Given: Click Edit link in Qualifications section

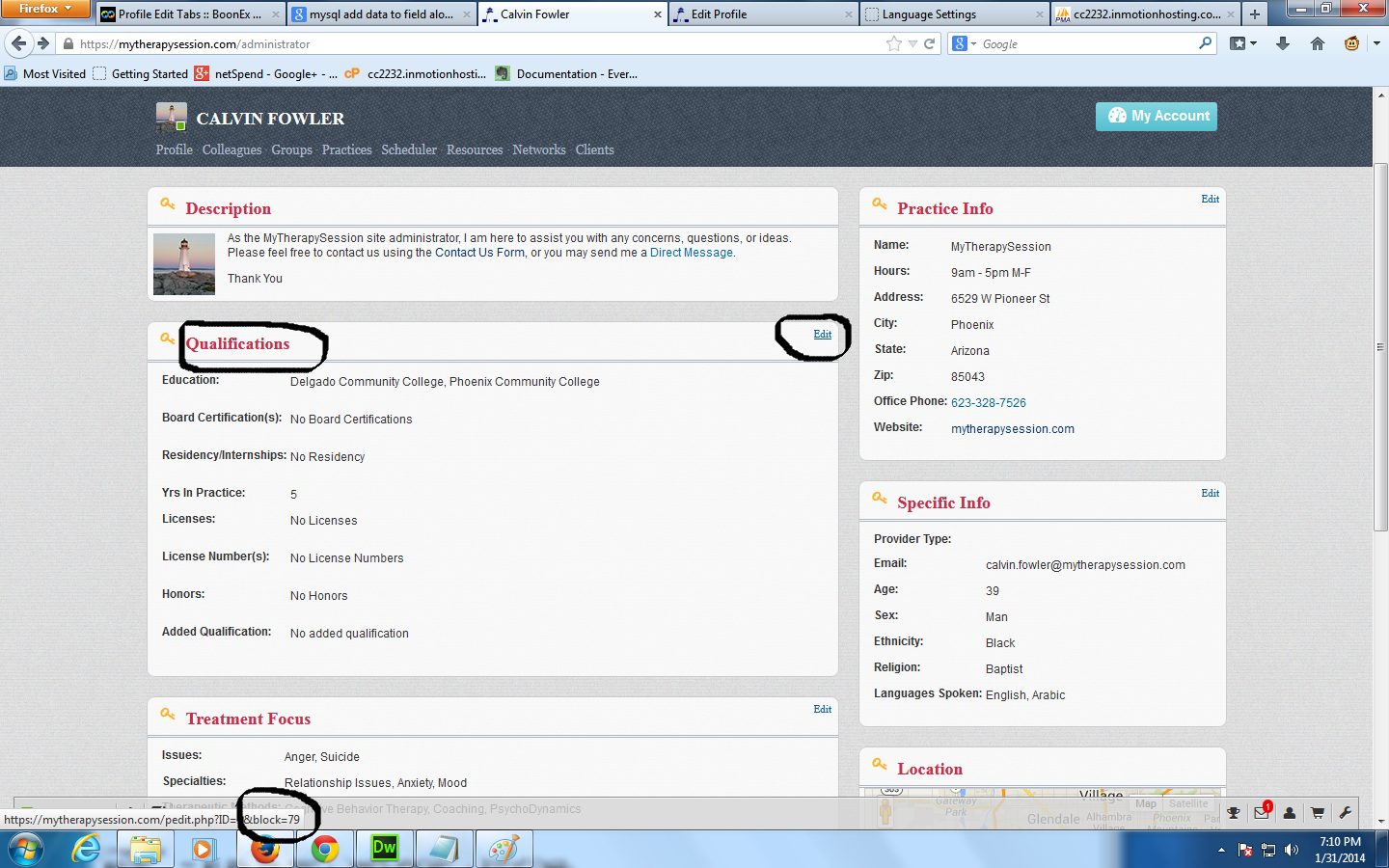Looking at the screenshot, I should (x=822, y=335).
